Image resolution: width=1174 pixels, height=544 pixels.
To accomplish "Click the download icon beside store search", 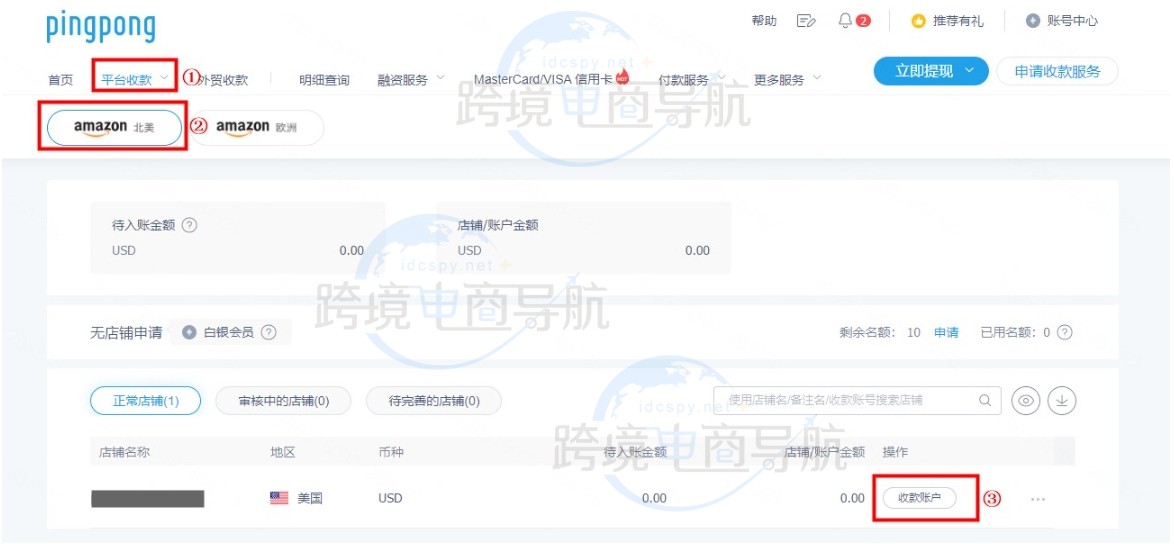I will [1062, 401].
